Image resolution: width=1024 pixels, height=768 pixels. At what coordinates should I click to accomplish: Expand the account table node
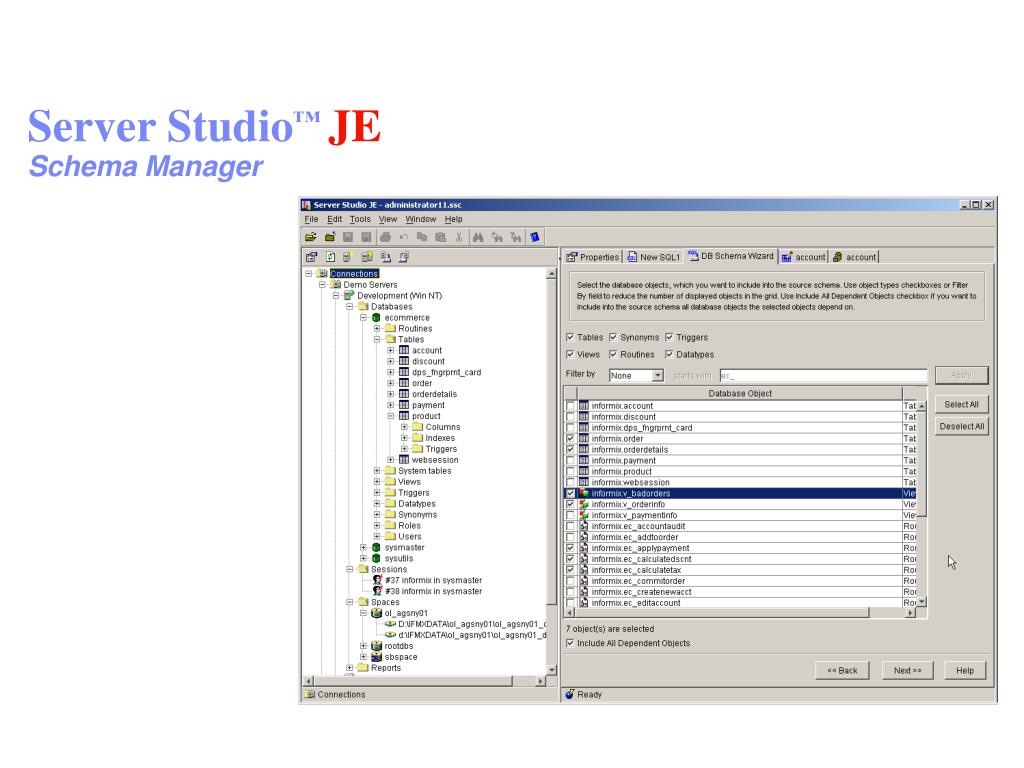coord(391,351)
